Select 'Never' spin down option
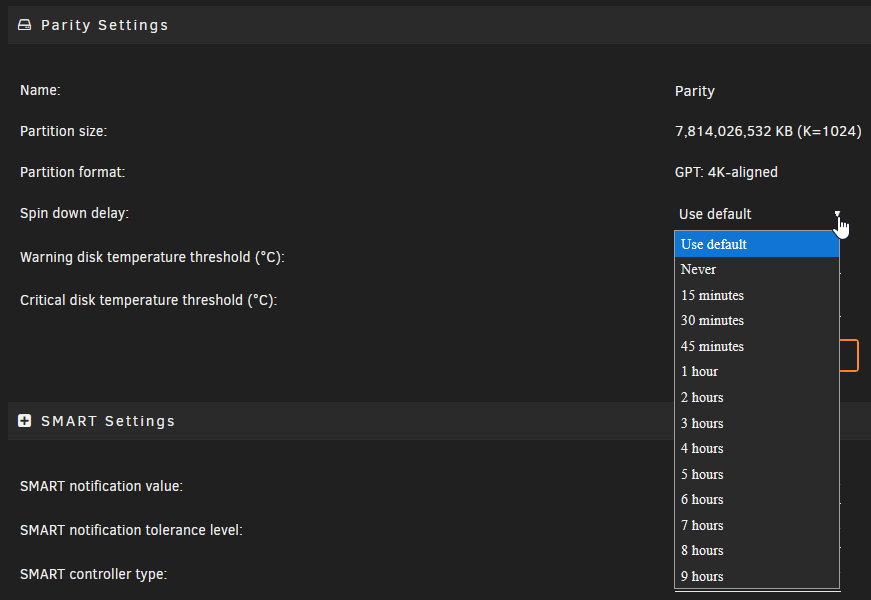Viewport: 871px width, 600px height. coord(757,269)
